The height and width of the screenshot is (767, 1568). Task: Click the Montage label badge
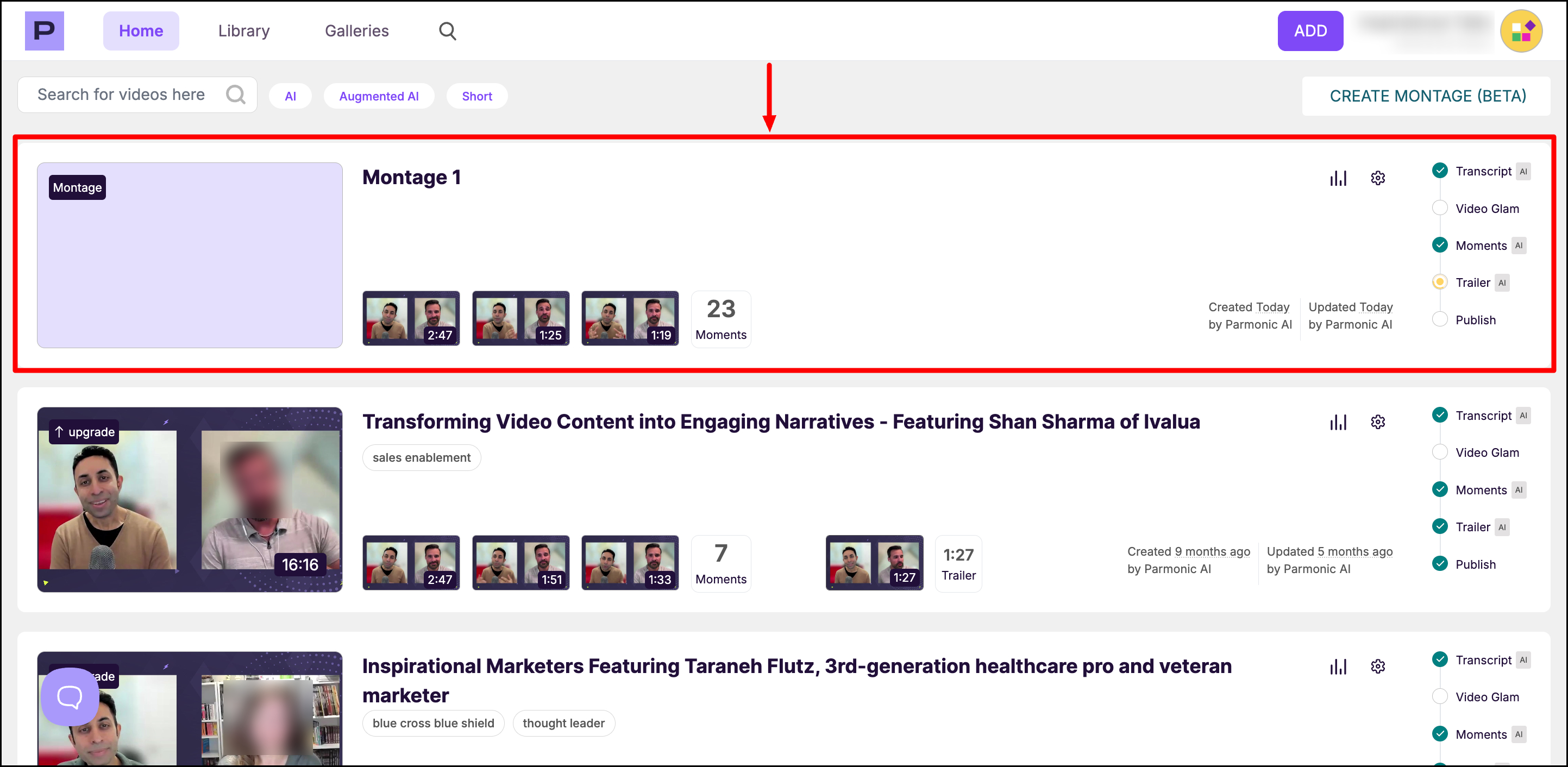[77, 187]
